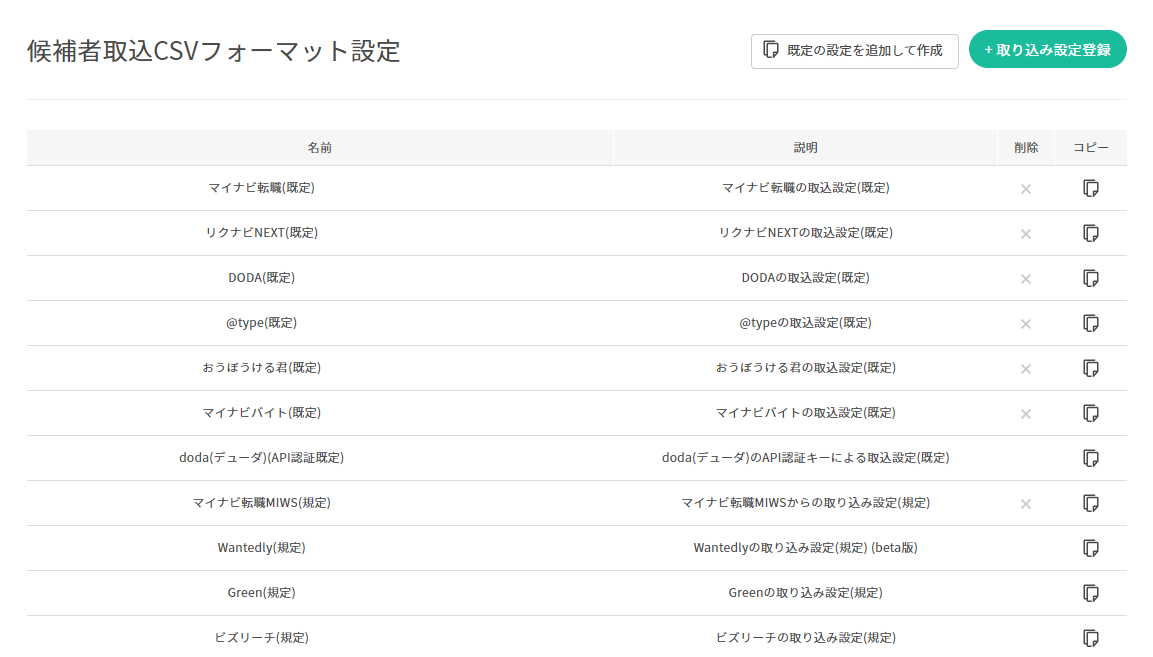The width and height of the screenshot is (1153, 657).
Task: Select the 説明 column header
Action: (x=805, y=148)
